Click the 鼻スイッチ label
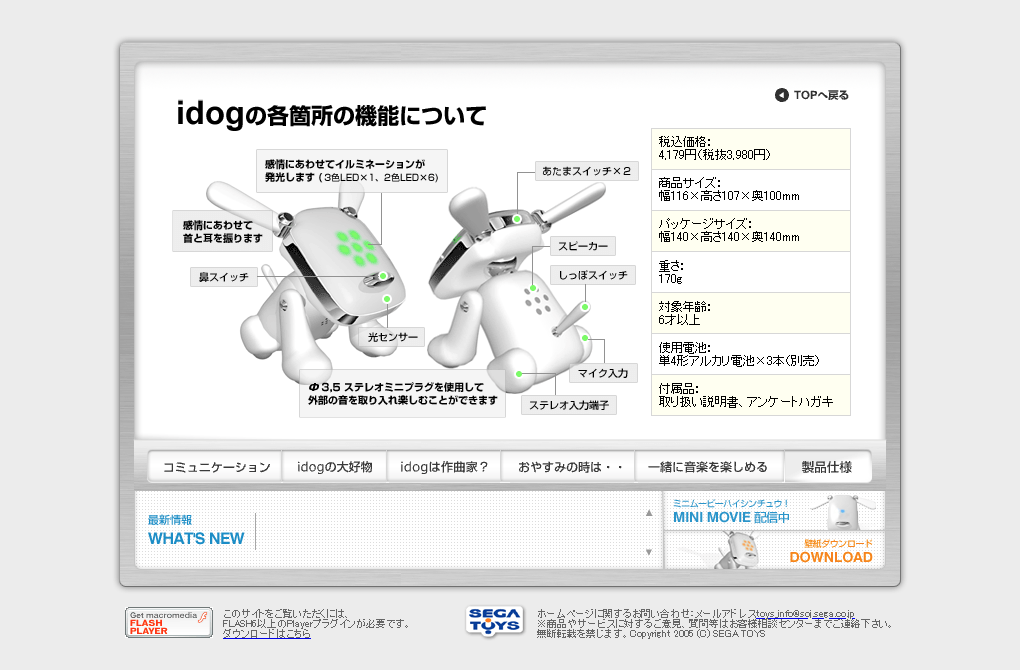1020x670 pixels. (224, 277)
